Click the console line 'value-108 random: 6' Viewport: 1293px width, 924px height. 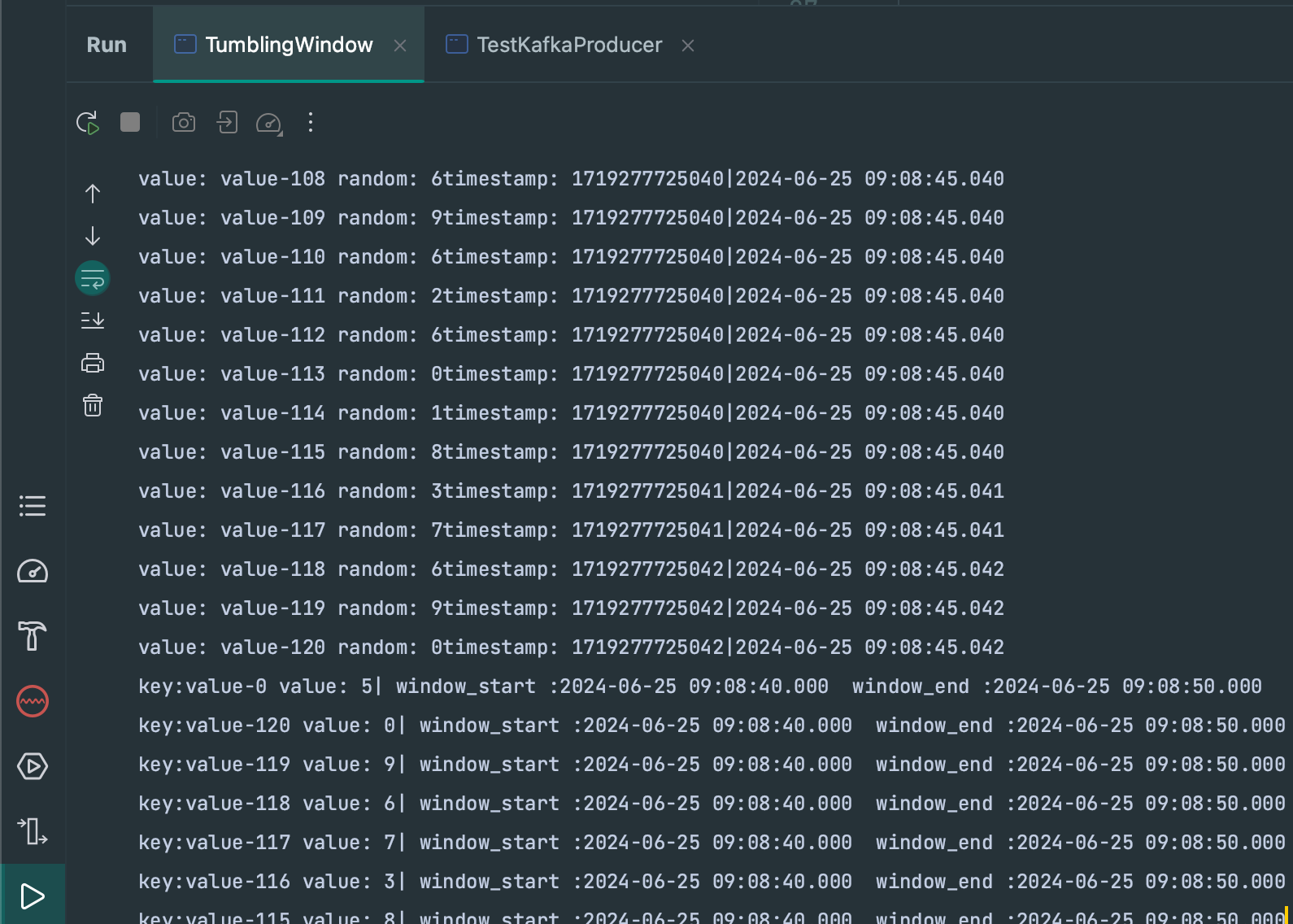click(571, 178)
